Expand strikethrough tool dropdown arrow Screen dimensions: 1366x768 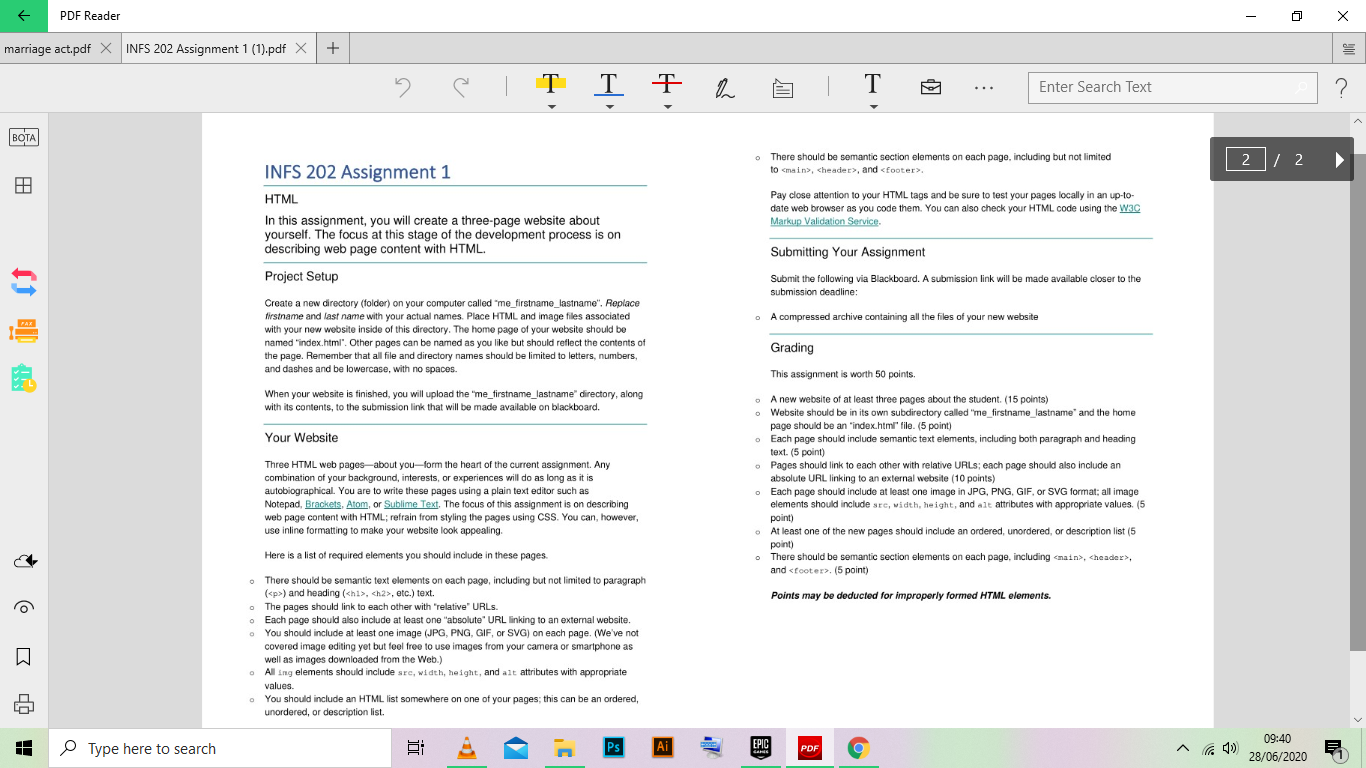tap(667, 106)
